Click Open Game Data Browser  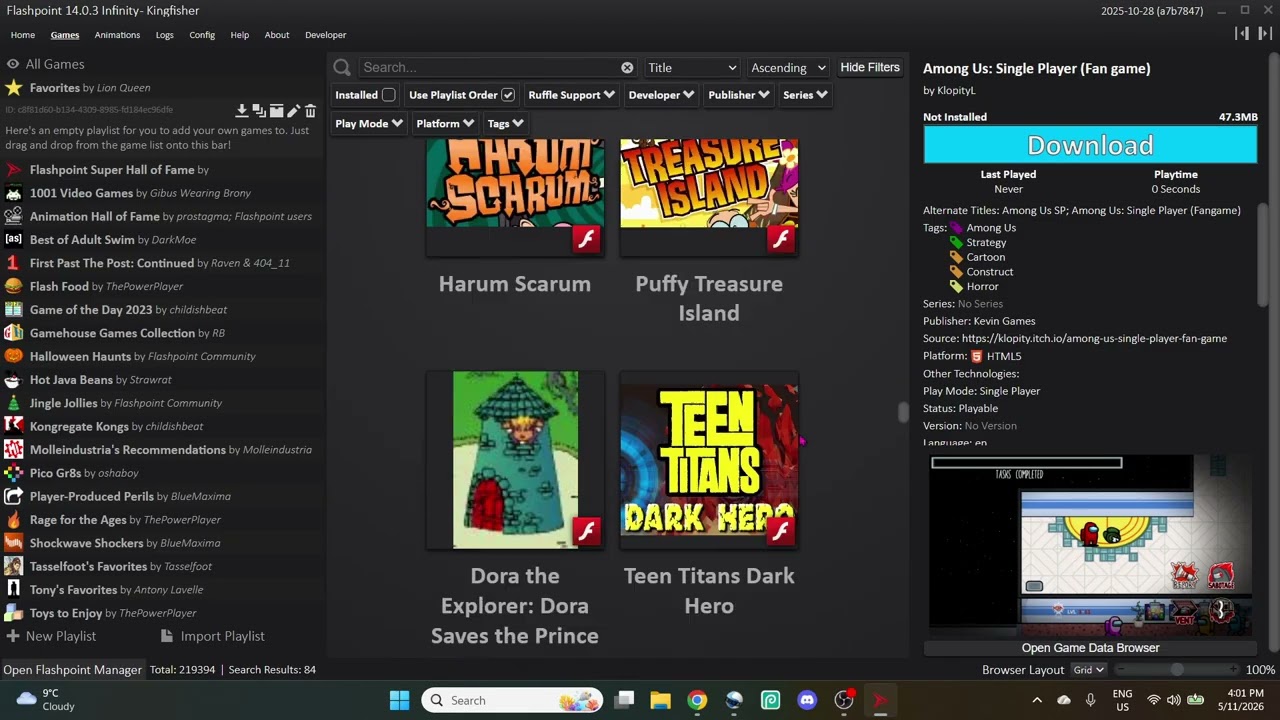point(1090,648)
